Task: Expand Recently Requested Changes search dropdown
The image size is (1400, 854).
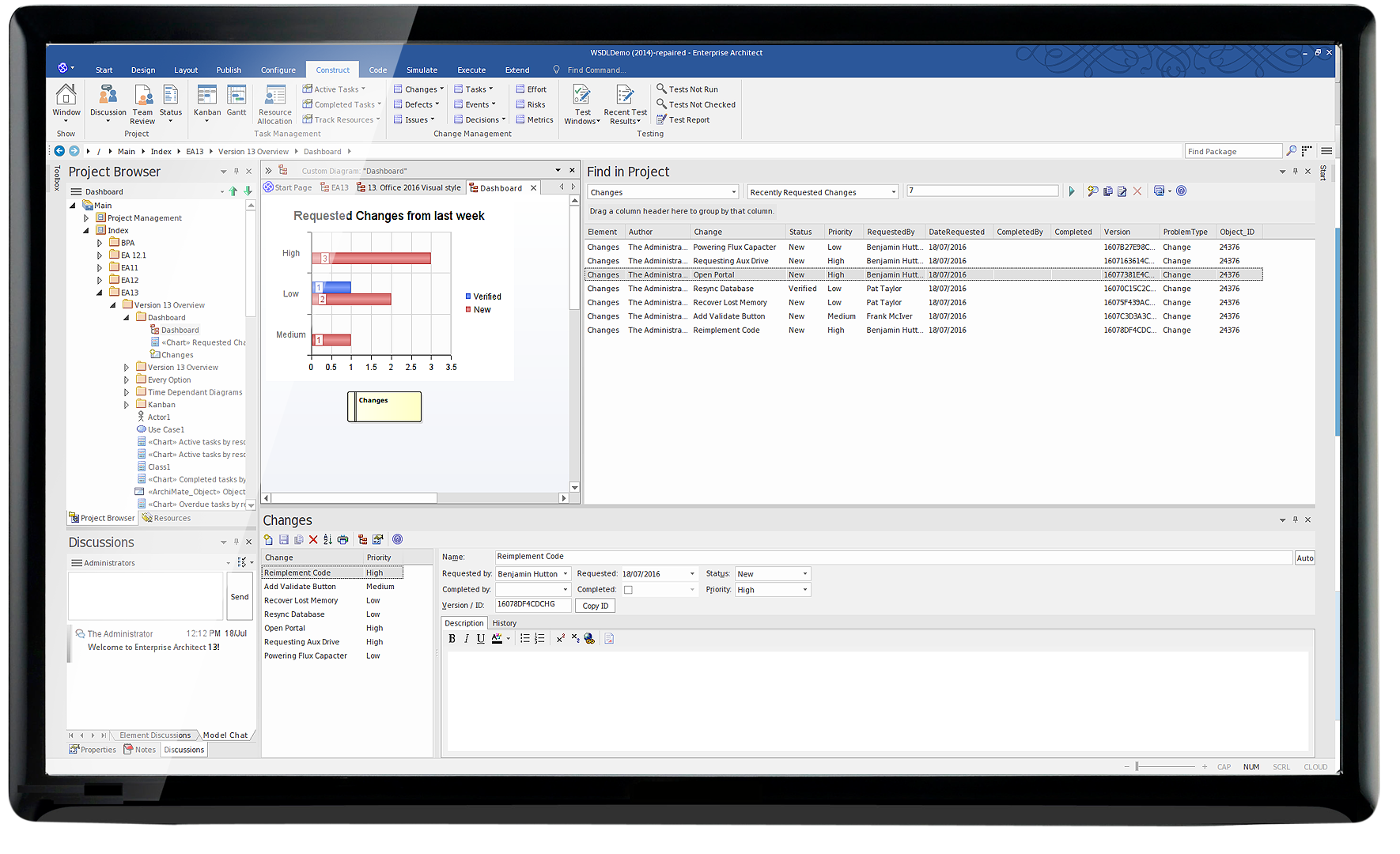Action: point(894,192)
